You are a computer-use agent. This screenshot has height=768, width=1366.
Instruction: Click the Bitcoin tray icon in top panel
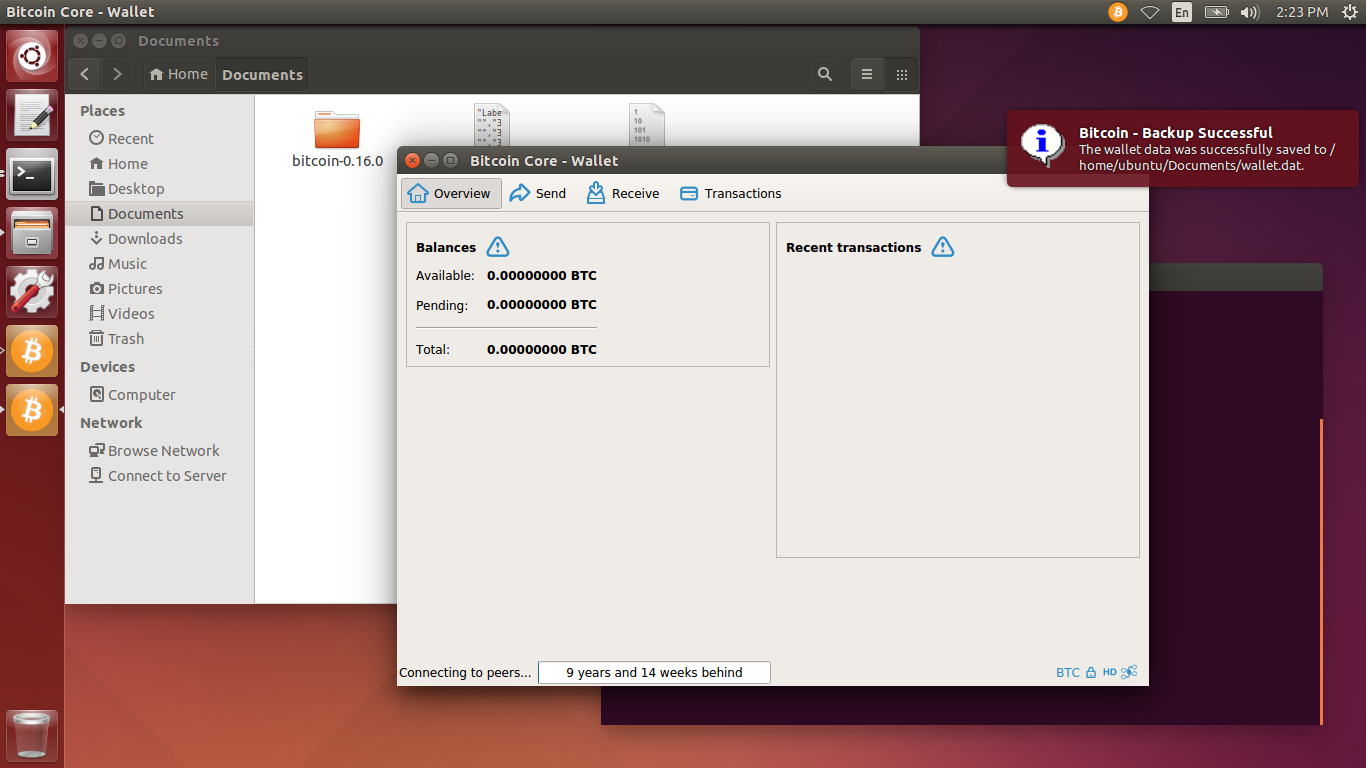point(1118,12)
